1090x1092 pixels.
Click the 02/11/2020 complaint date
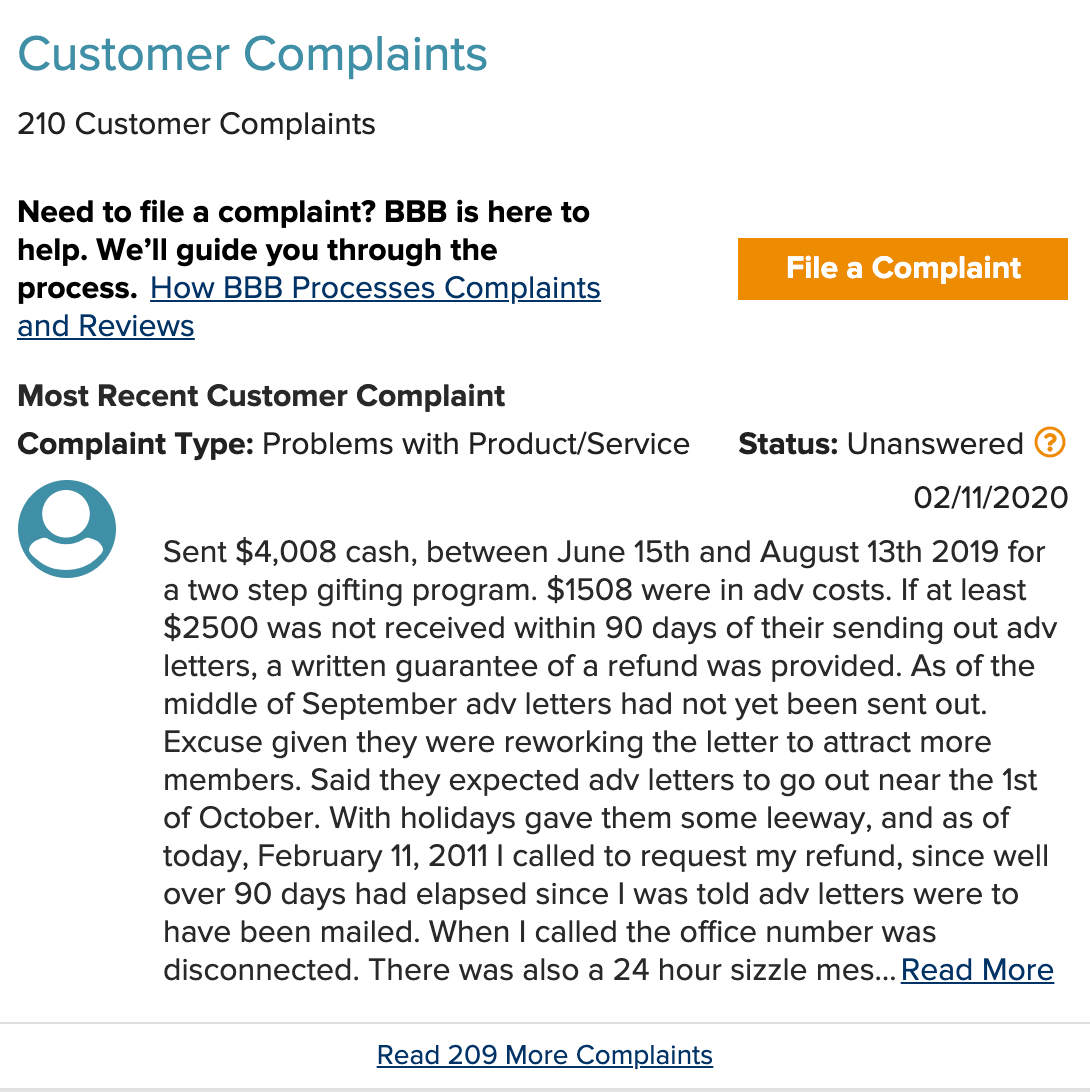990,498
